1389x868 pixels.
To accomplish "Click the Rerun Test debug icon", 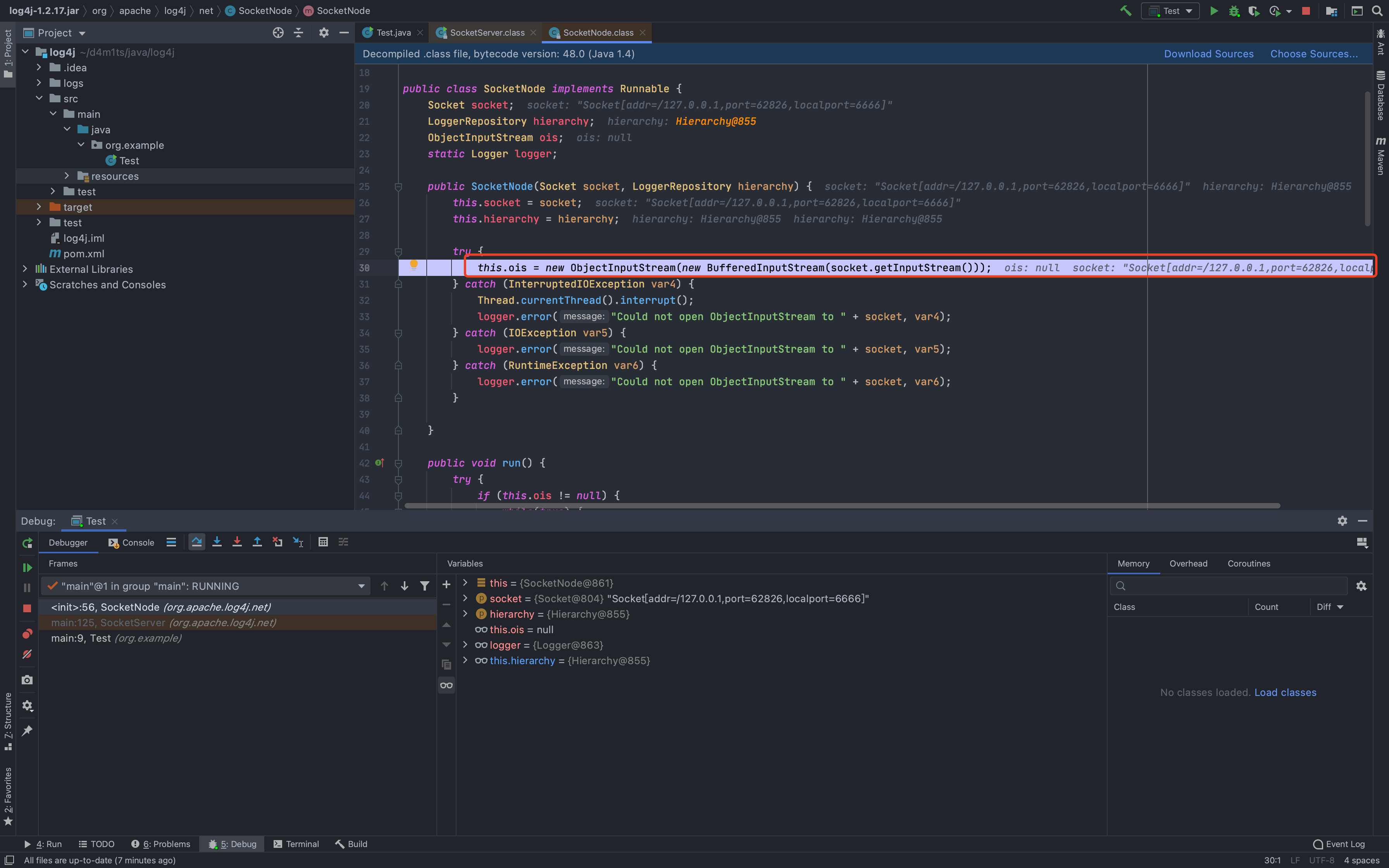I will 27,543.
